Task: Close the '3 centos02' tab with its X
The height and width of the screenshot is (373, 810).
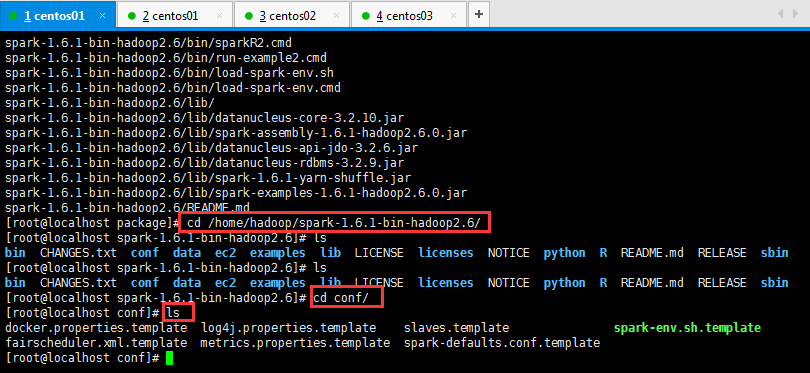Action: click(337, 16)
